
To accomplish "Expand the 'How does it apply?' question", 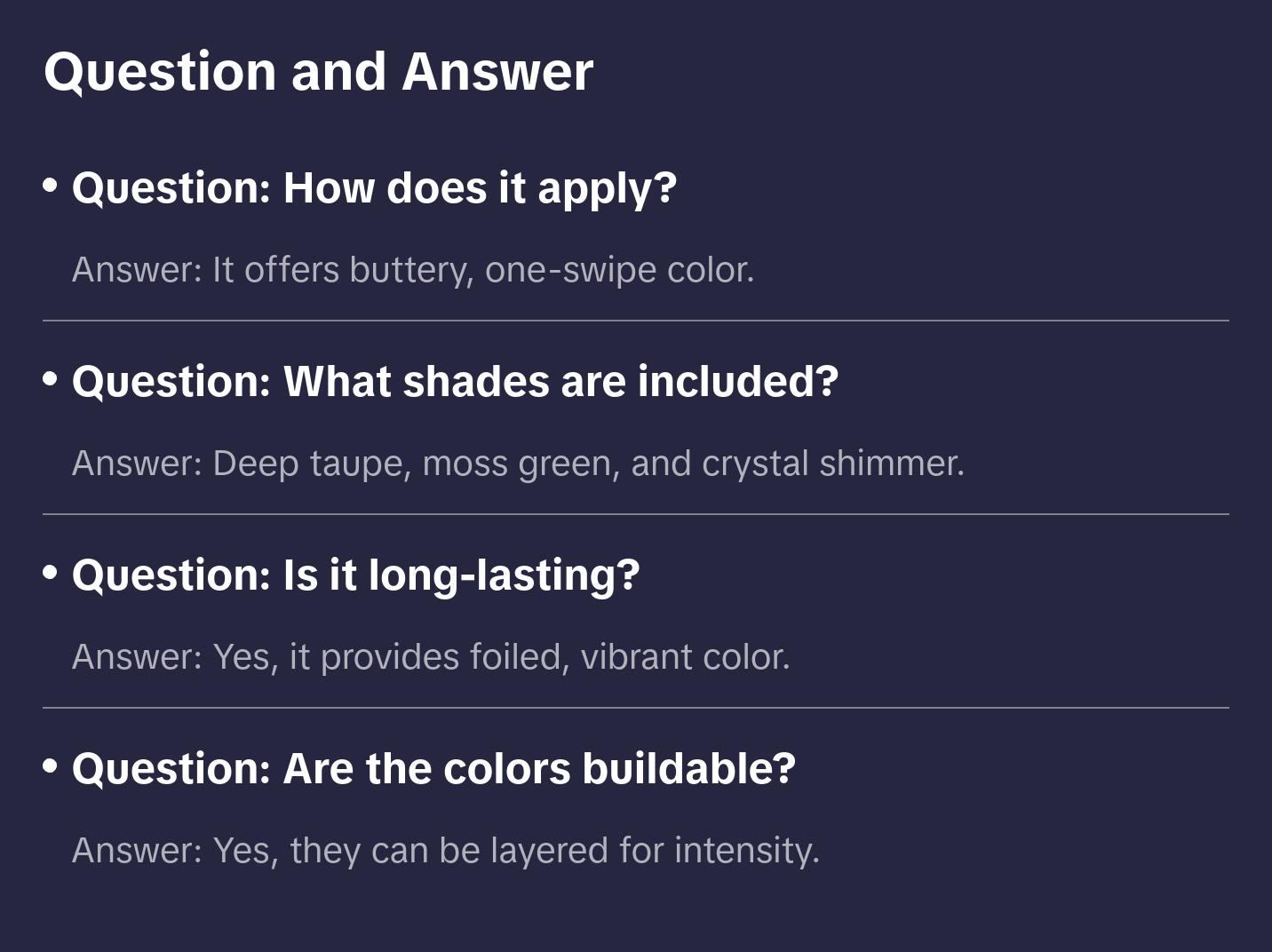I will pos(374,188).
